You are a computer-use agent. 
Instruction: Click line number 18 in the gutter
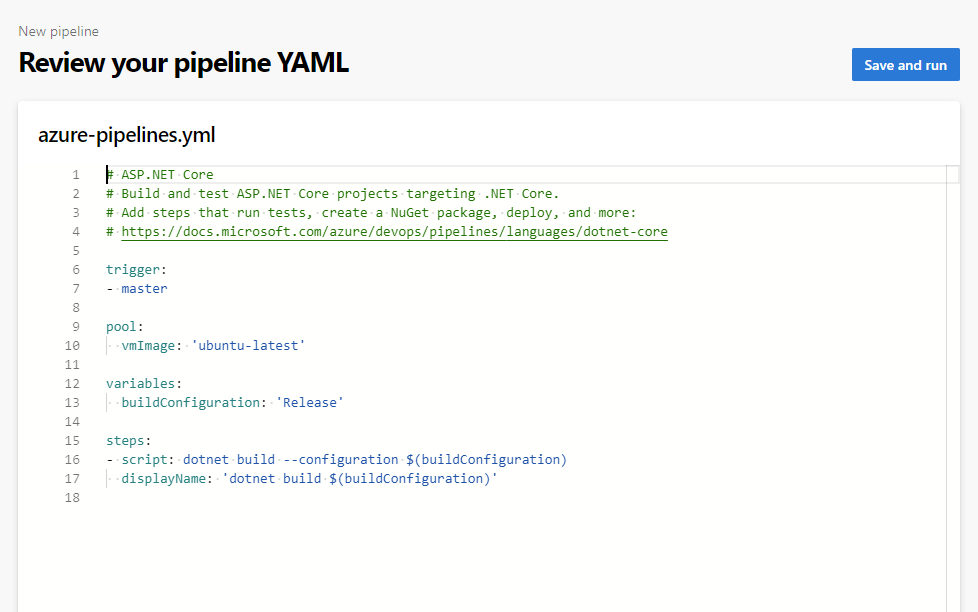point(72,497)
